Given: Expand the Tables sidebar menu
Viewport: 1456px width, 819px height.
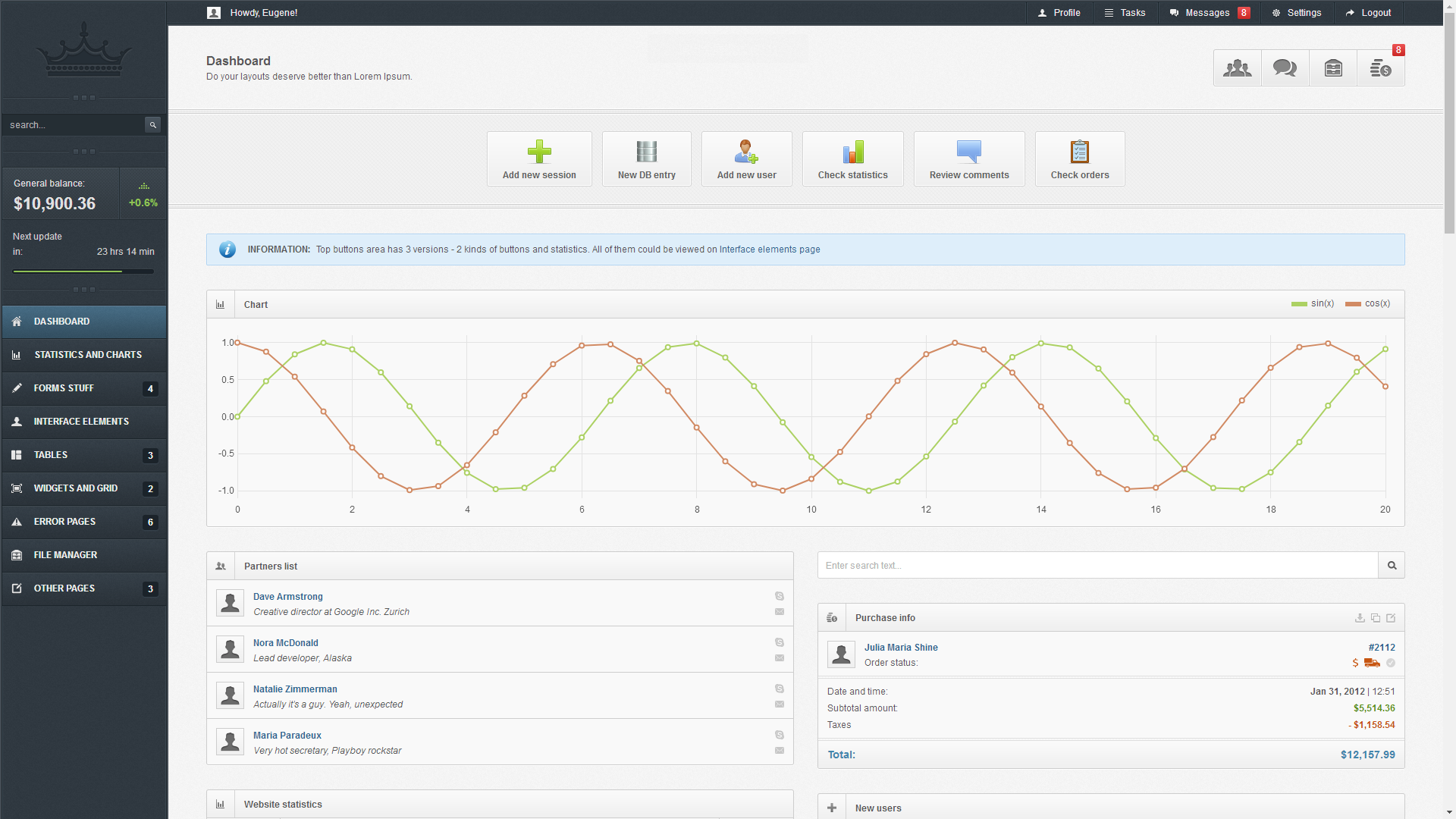Looking at the screenshot, I should point(84,455).
